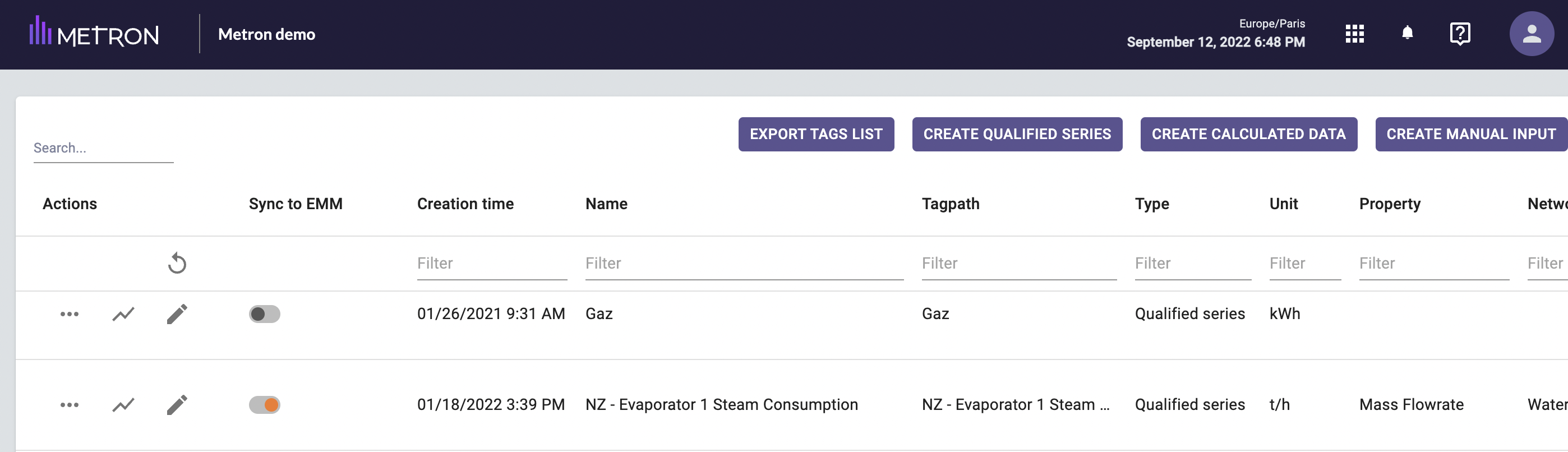Click Create Qualified Series button
The width and height of the screenshot is (1568, 452).
click(1017, 135)
